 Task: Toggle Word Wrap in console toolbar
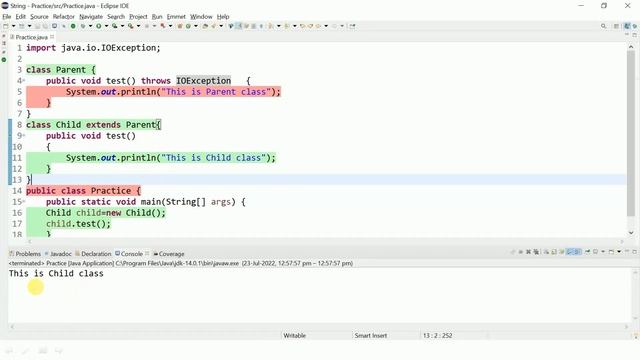(x=562, y=252)
